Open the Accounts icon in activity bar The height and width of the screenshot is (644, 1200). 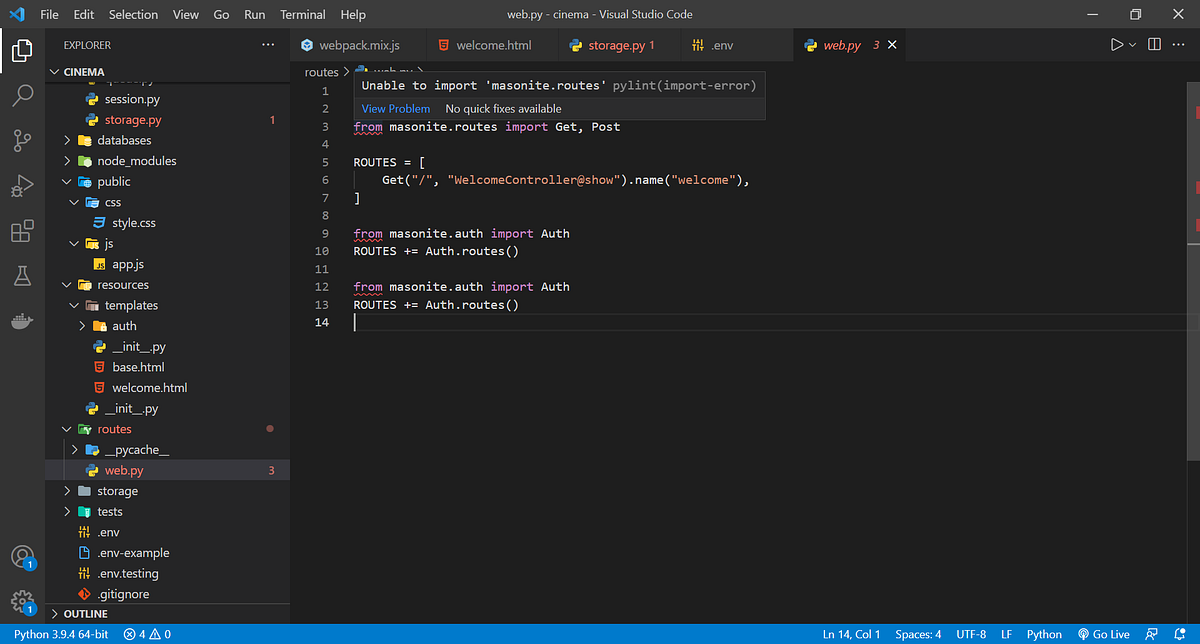(22, 557)
